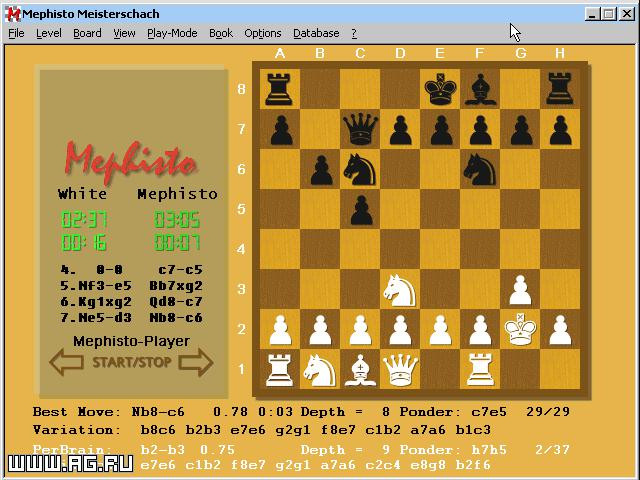Select the white pawn on F2
Viewport: 640px width, 480px height.
(x=480, y=330)
